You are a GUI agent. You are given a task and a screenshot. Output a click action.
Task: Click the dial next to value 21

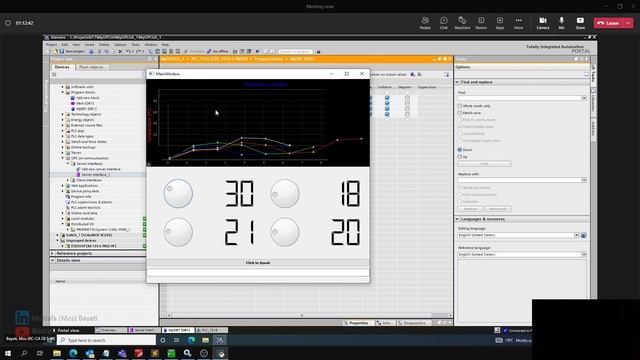coord(178,232)
